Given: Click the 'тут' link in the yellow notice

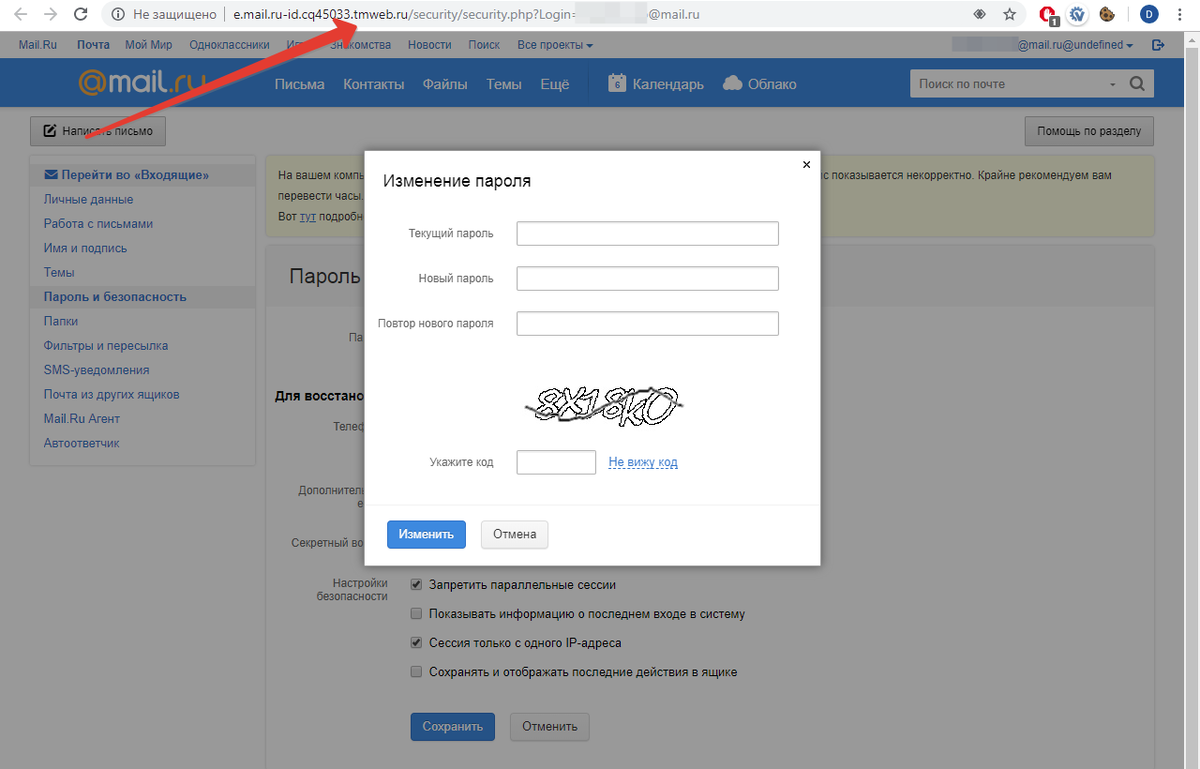Looking at the screenshot, I should (308, 216).
